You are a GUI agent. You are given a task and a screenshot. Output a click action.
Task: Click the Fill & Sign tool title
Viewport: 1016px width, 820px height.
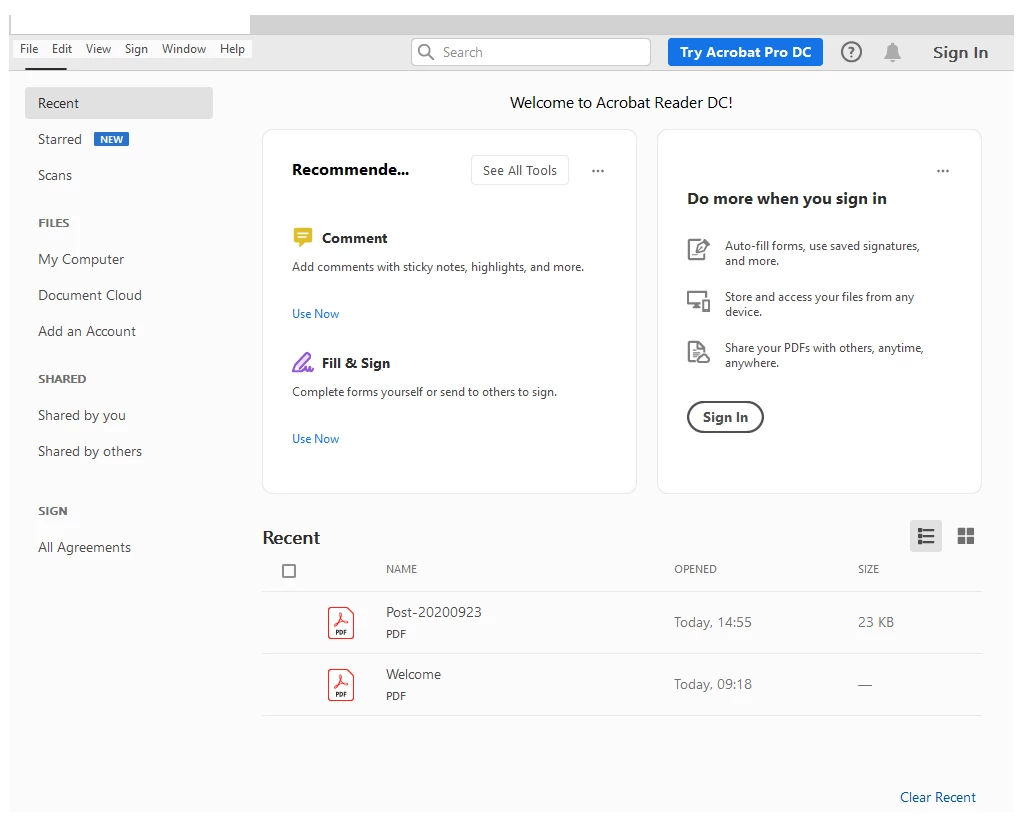(x=356, y=363)
